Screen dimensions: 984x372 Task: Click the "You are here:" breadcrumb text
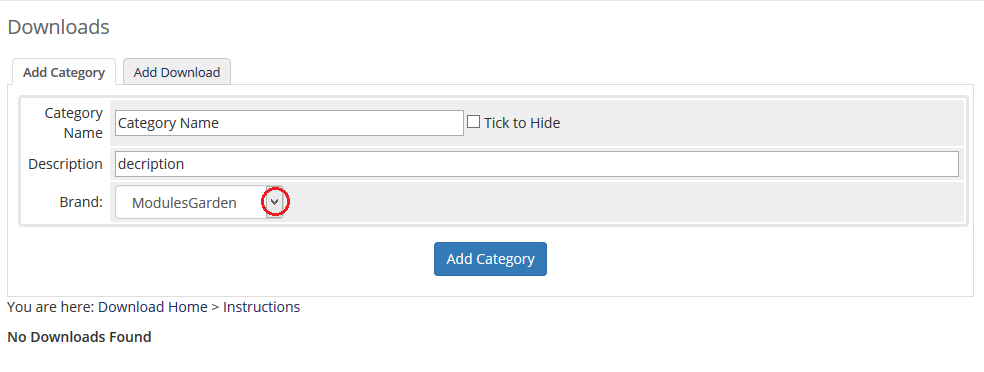tap(51, 307)
